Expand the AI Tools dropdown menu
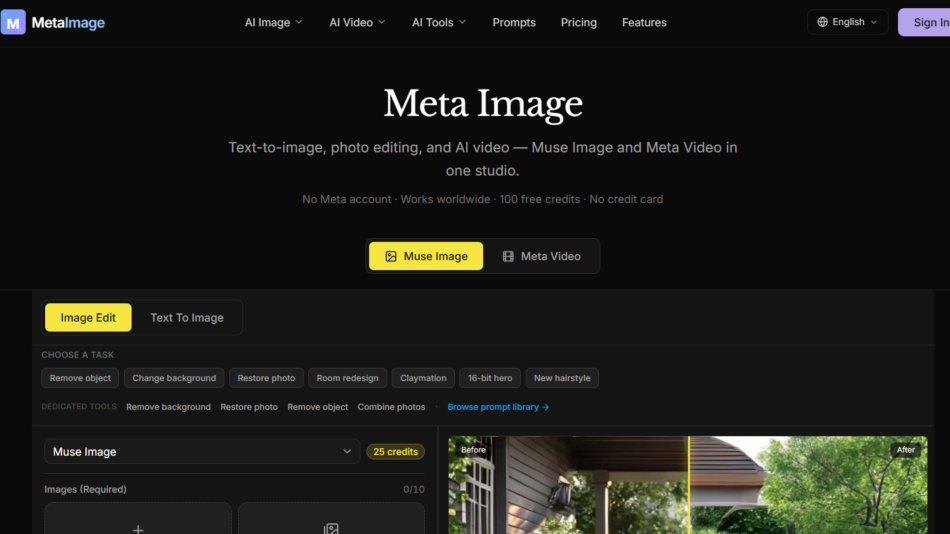 pyautogui.click(x=439, y=22)
